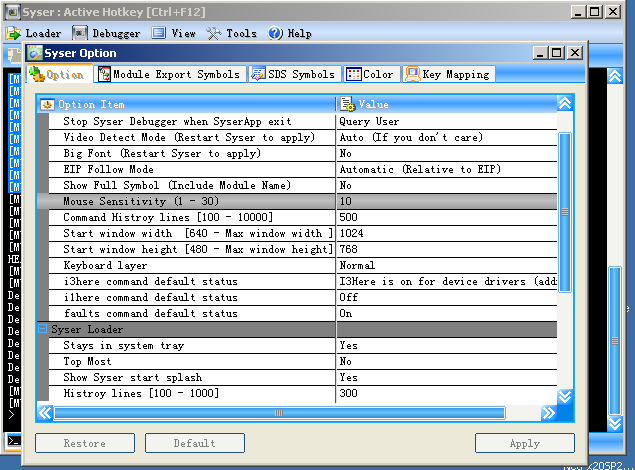Edit the Command Histroy value 500
This screenshot has height=470, width=635.
click(x=447, y=217)
